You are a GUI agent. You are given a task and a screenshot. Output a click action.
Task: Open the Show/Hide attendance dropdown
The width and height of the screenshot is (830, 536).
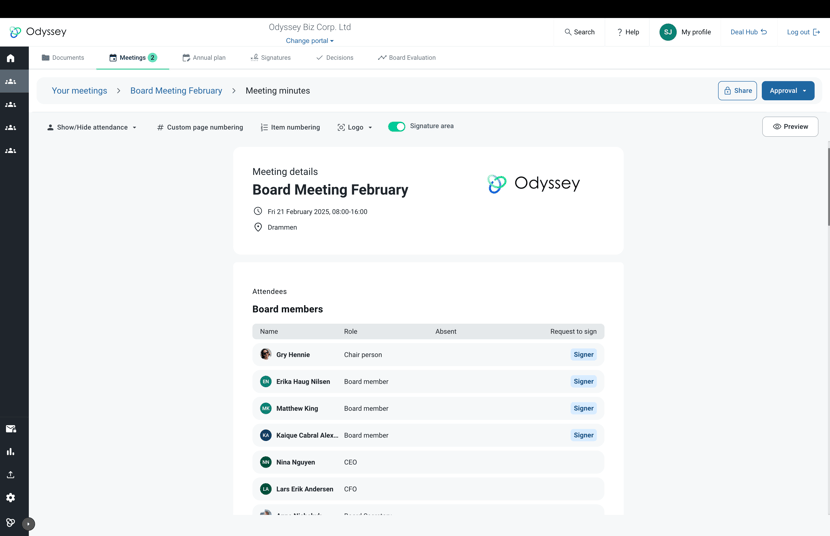pyautogui.click(x=92, y=128)
